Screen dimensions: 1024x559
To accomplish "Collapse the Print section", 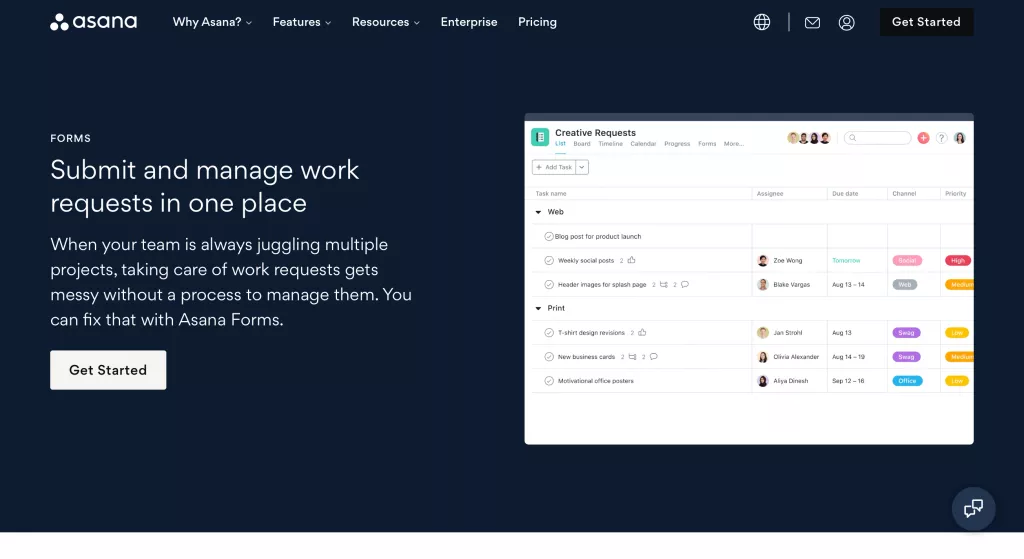I will (538, 308).
